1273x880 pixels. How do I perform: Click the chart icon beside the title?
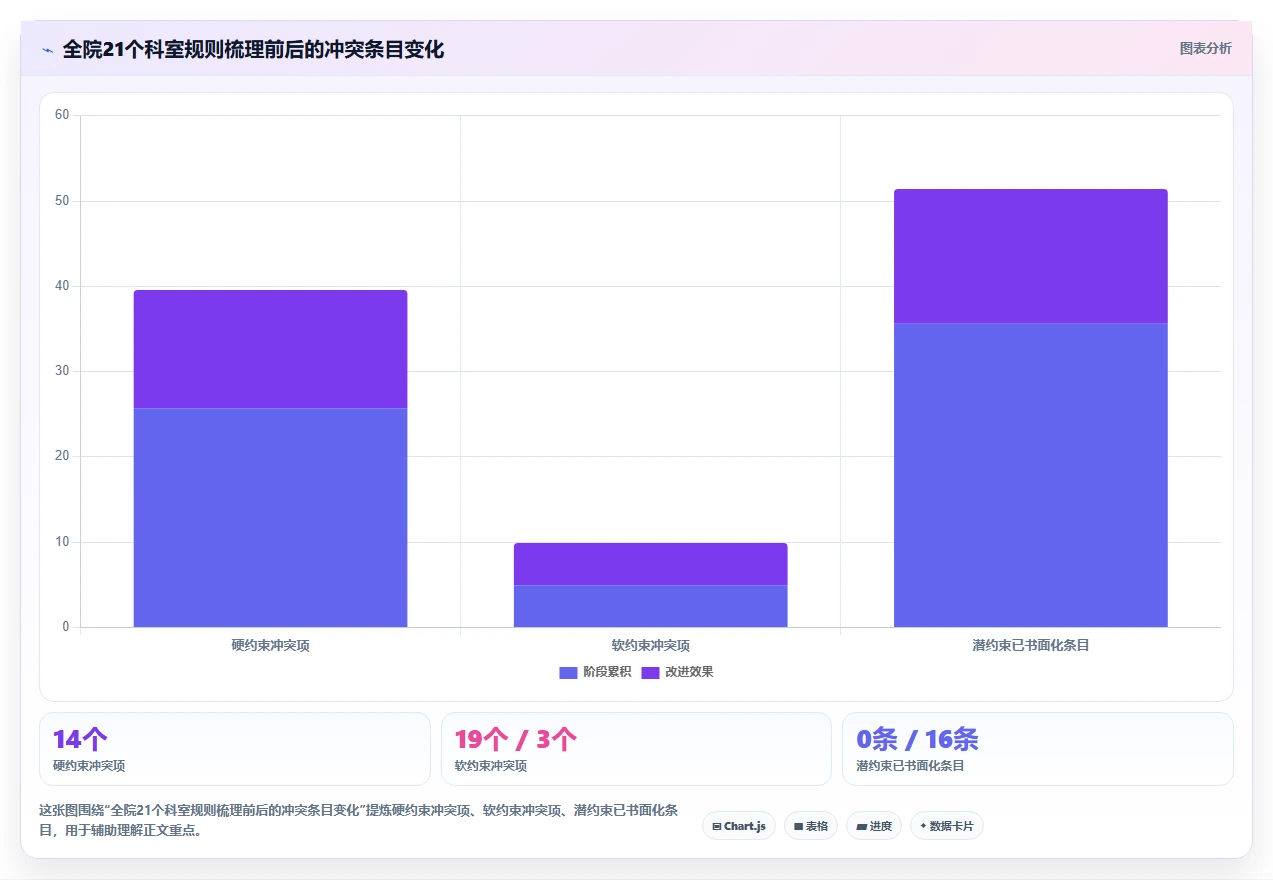(x=47, y=50)
